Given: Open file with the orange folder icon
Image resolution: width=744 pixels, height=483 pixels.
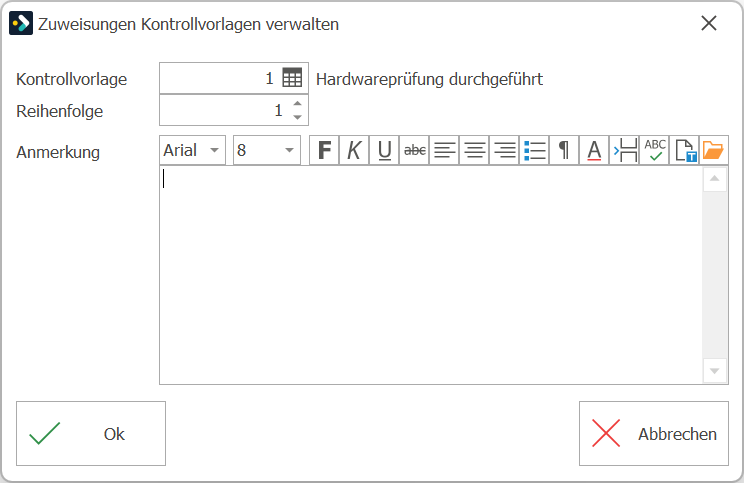Looking at the screenshot, I should pos(713,150).
